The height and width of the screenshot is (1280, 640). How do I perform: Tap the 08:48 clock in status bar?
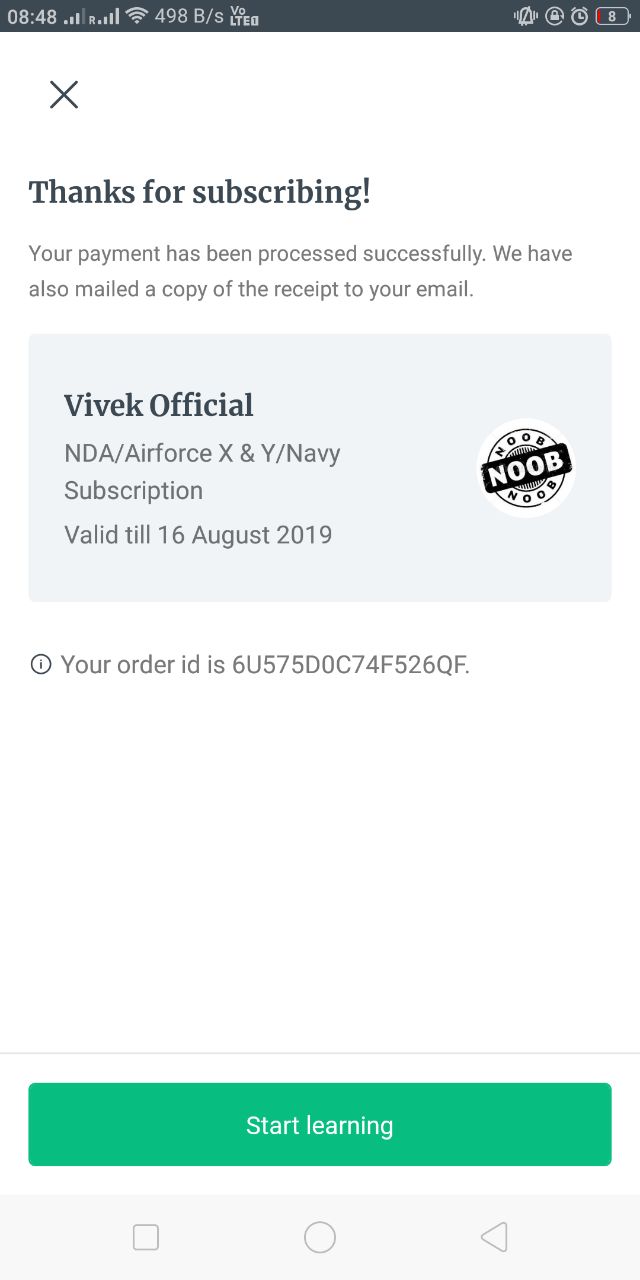32,17
